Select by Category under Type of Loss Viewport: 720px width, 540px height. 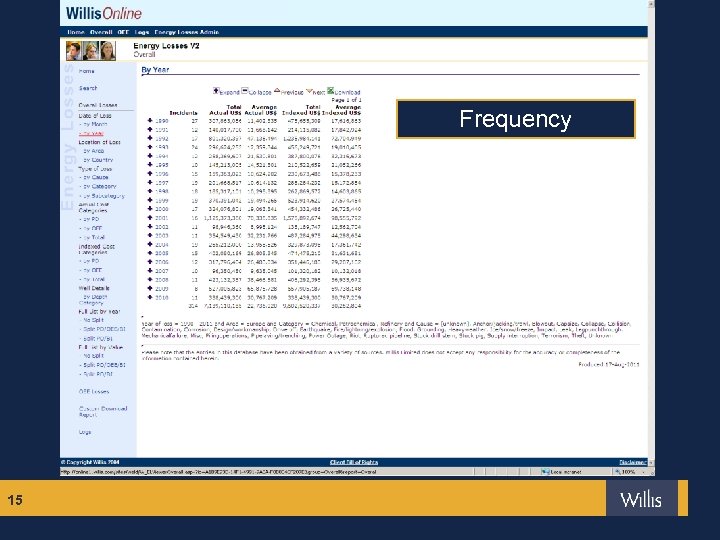(98, 186)
